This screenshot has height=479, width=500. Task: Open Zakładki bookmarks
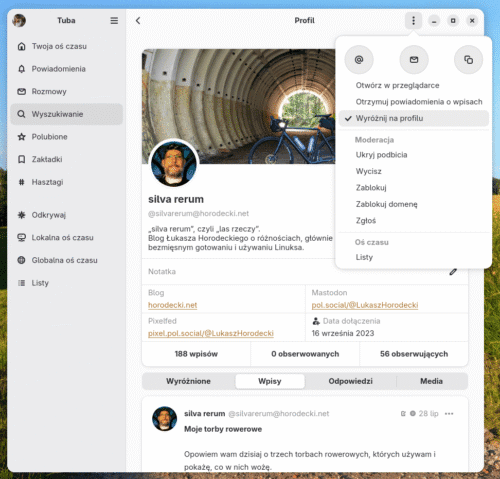67,159
